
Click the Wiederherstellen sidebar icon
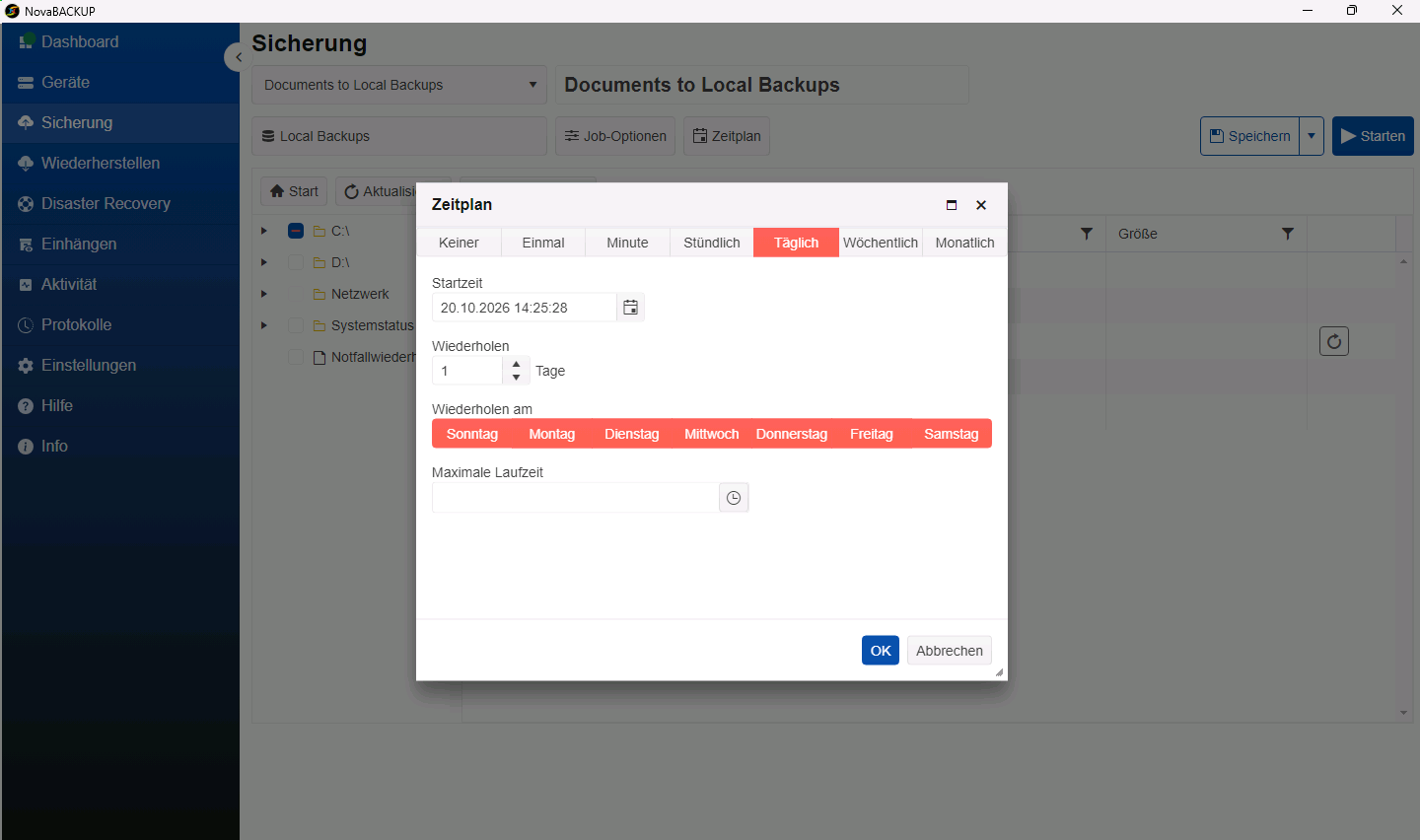26,164
